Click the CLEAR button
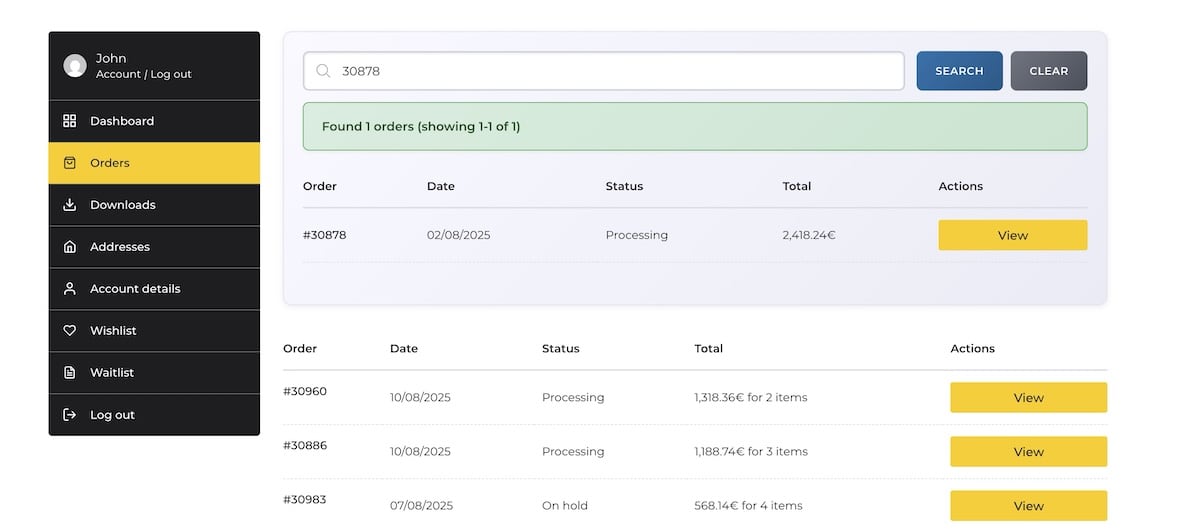 click(x=1049, y=71)
